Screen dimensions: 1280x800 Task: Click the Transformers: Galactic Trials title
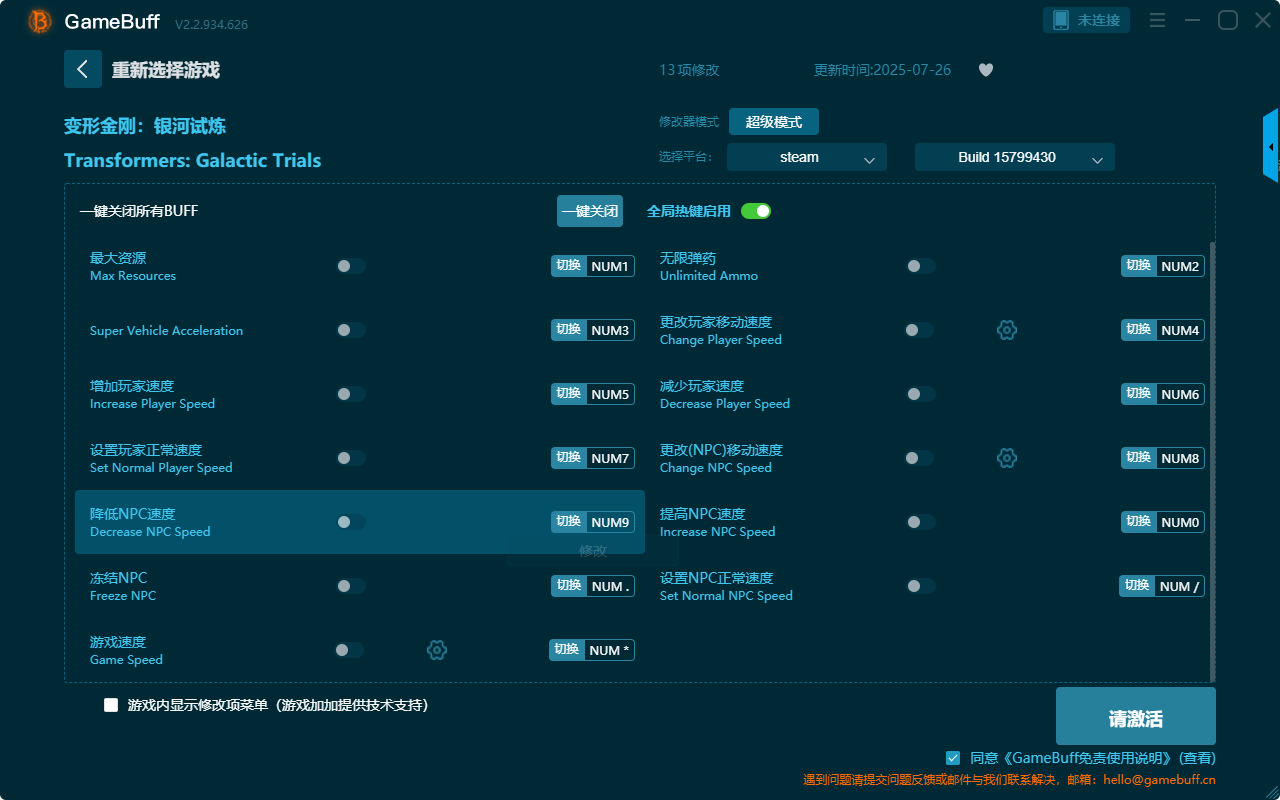[x=193, y=160]
